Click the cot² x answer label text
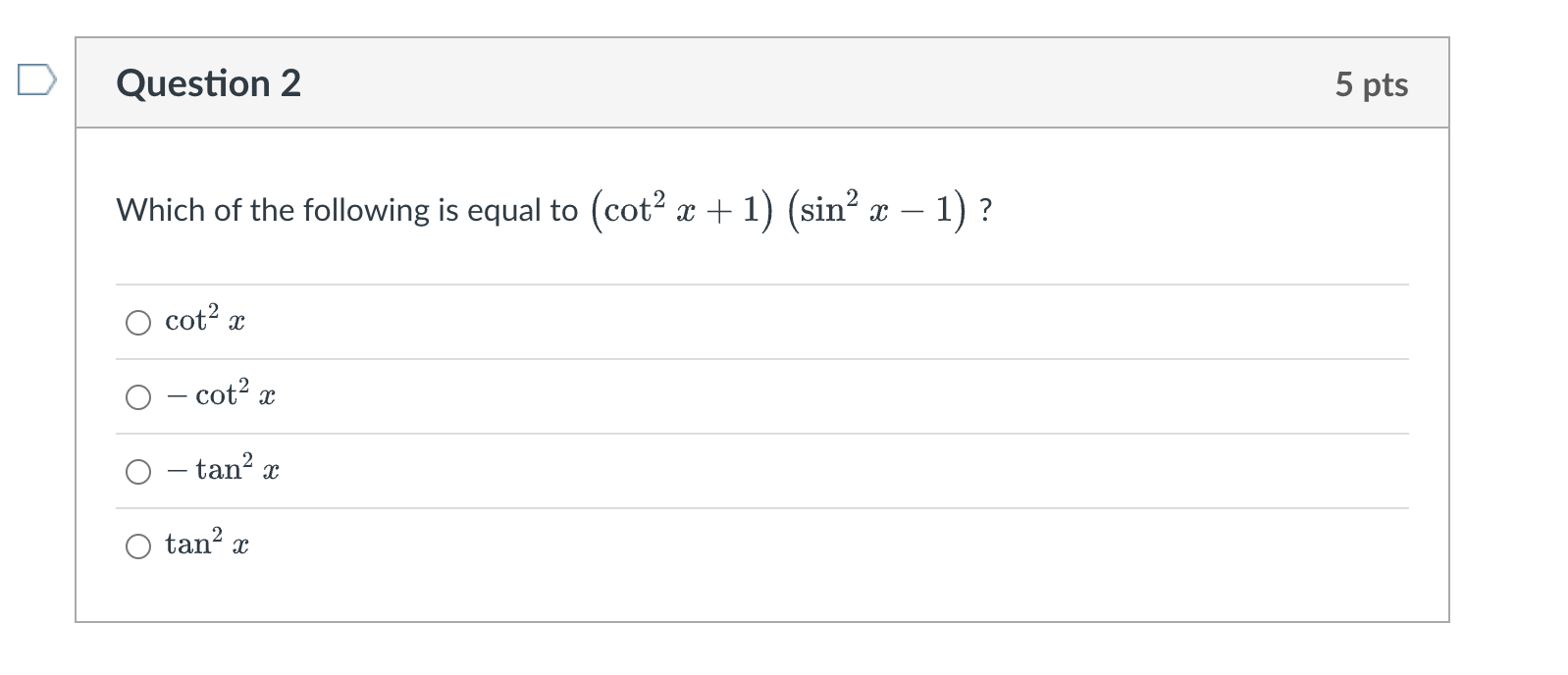1568x675 pixels. pos(202,319)
